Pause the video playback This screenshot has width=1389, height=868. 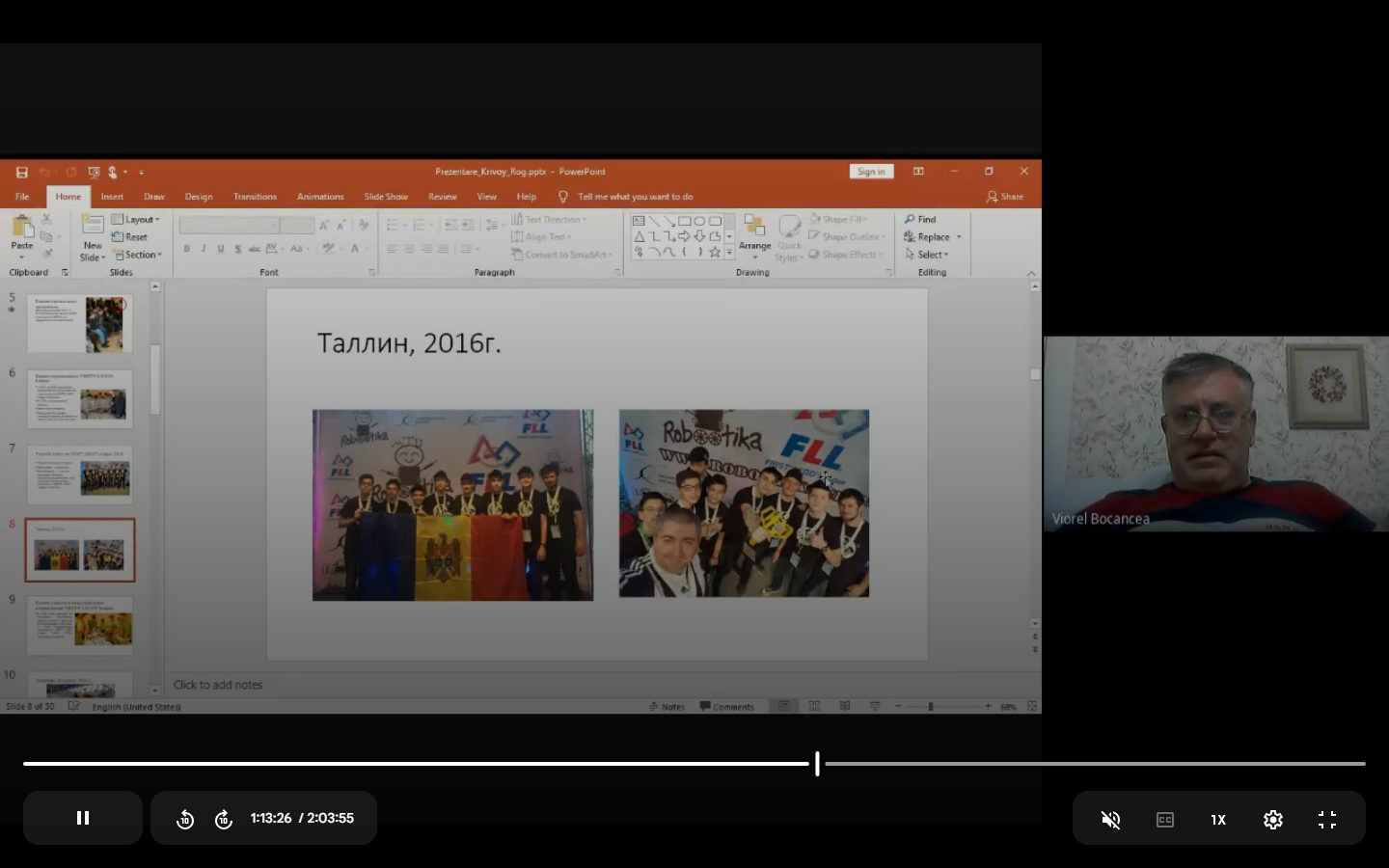pyautogui.click(x=83, y=818)
